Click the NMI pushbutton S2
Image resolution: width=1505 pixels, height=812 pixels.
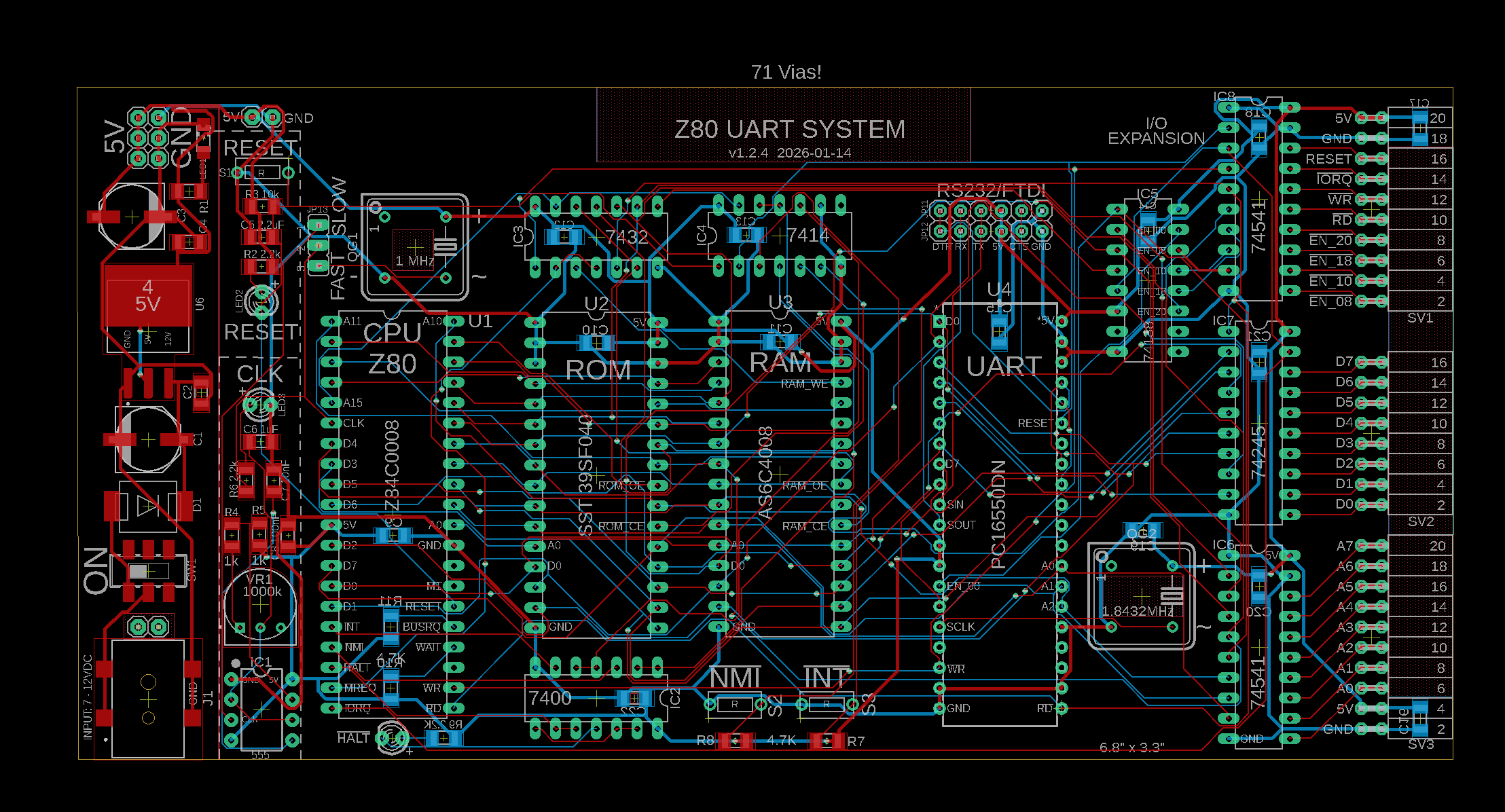(x=734, y=704)
